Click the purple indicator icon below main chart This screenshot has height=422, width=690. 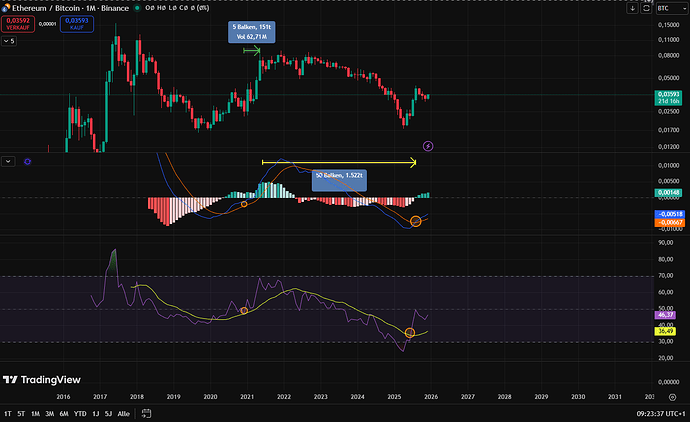[x=27, y=160]
